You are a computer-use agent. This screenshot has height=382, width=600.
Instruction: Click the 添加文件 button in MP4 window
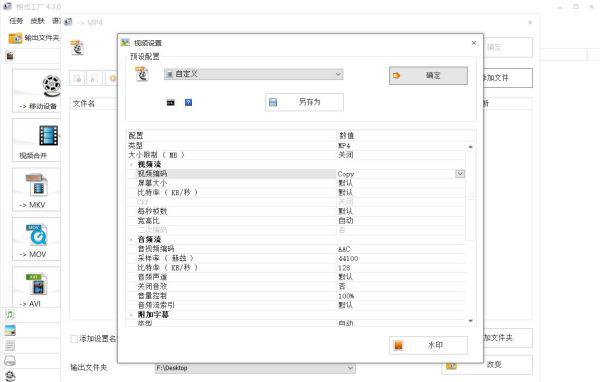pyautogui.click(x=507, y=78)
